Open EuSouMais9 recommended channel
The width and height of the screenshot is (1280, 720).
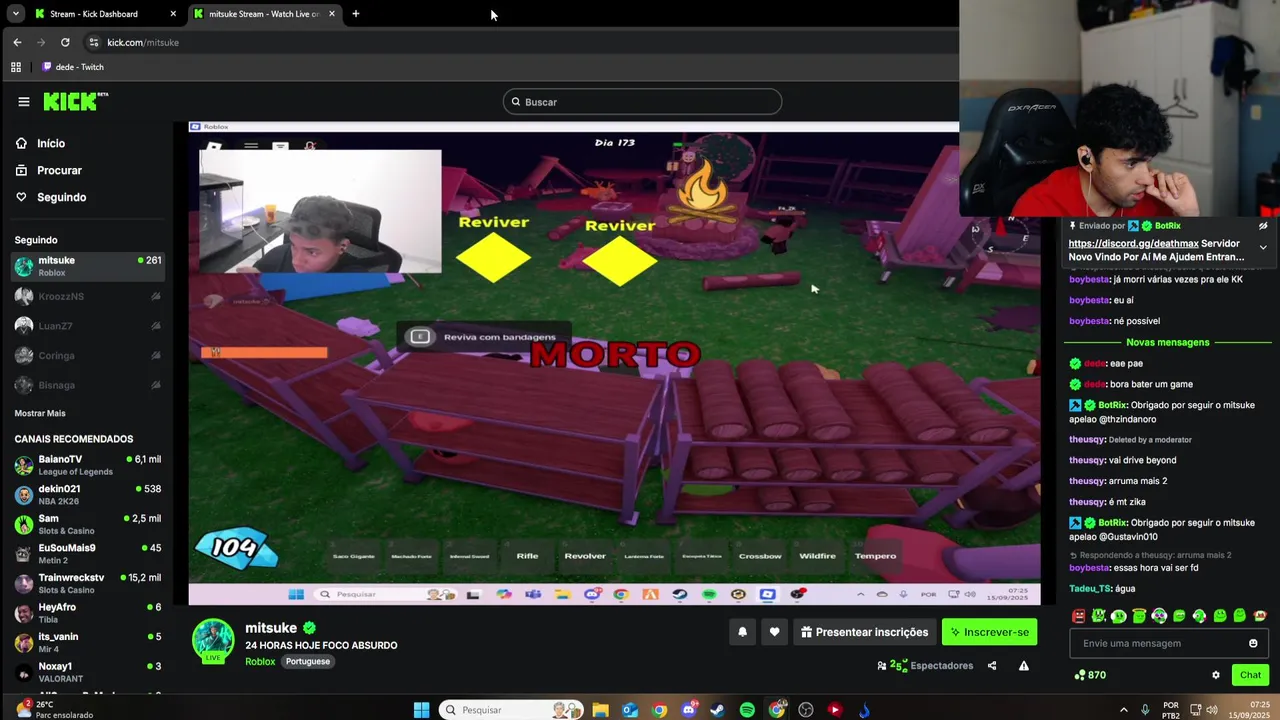point(88,554)
